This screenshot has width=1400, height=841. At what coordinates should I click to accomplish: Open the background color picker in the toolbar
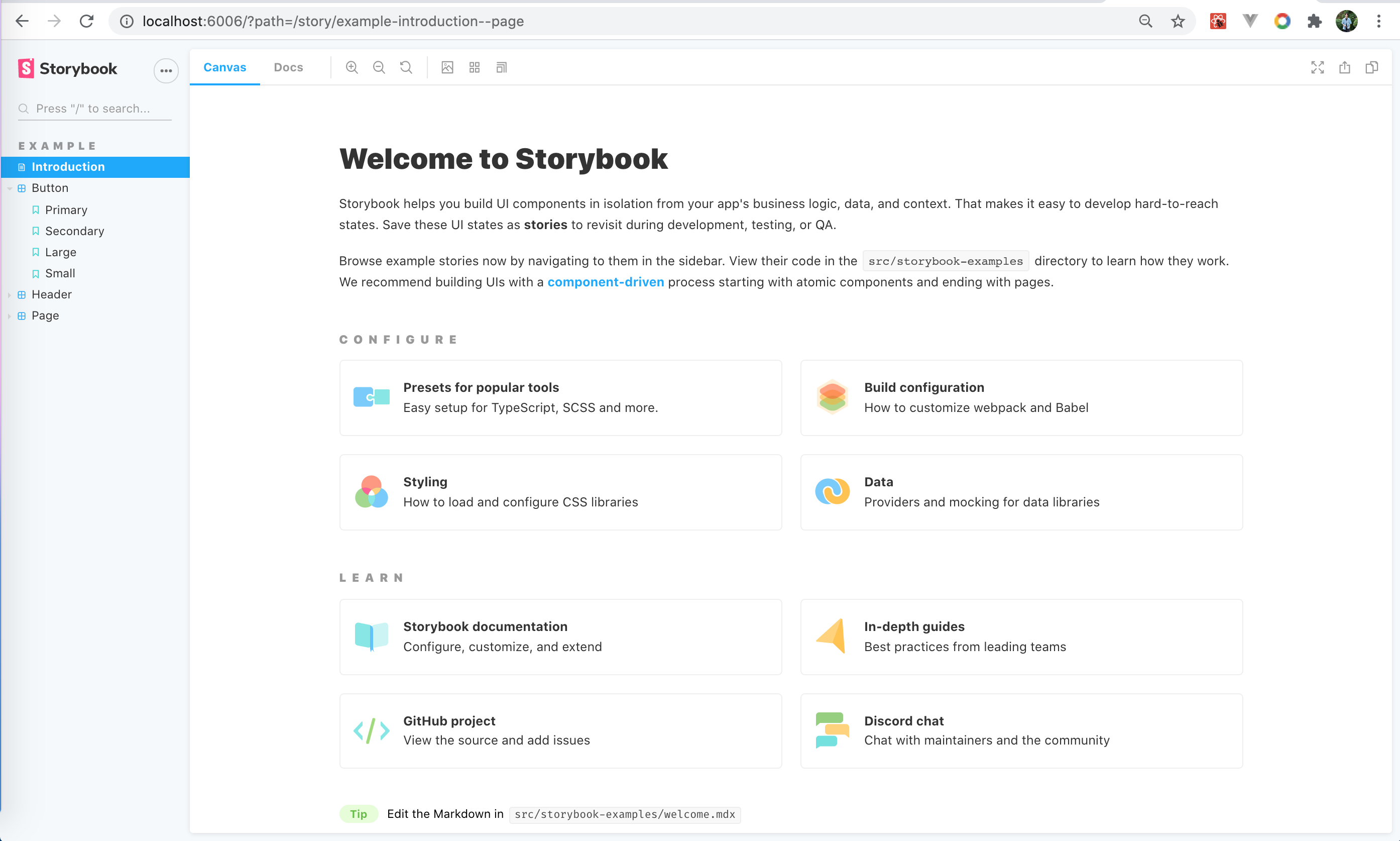(x=447, y=67)
